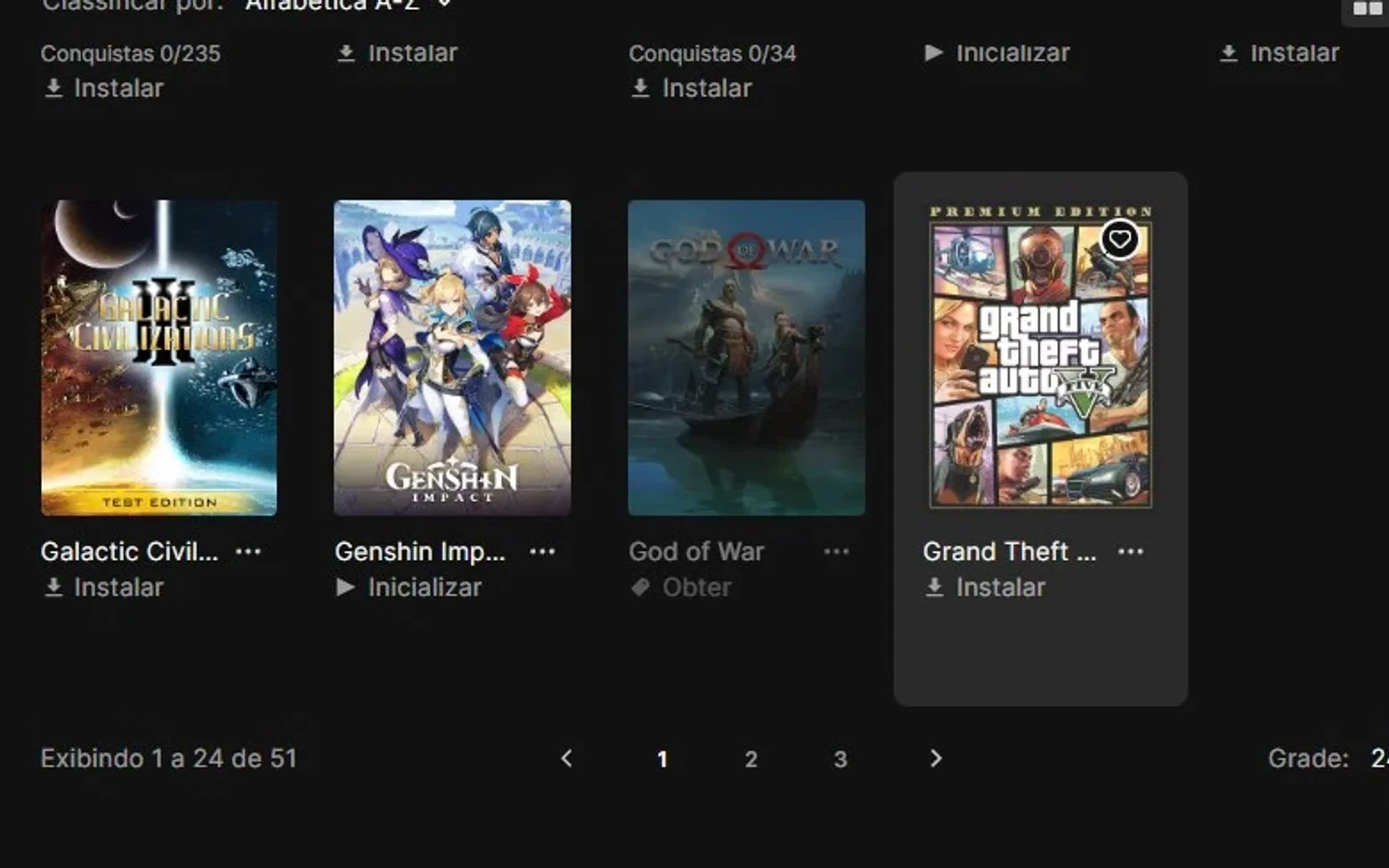Open the Grand Theft Auto V cover art
Screen dimensions: 1389x868
1040,358
